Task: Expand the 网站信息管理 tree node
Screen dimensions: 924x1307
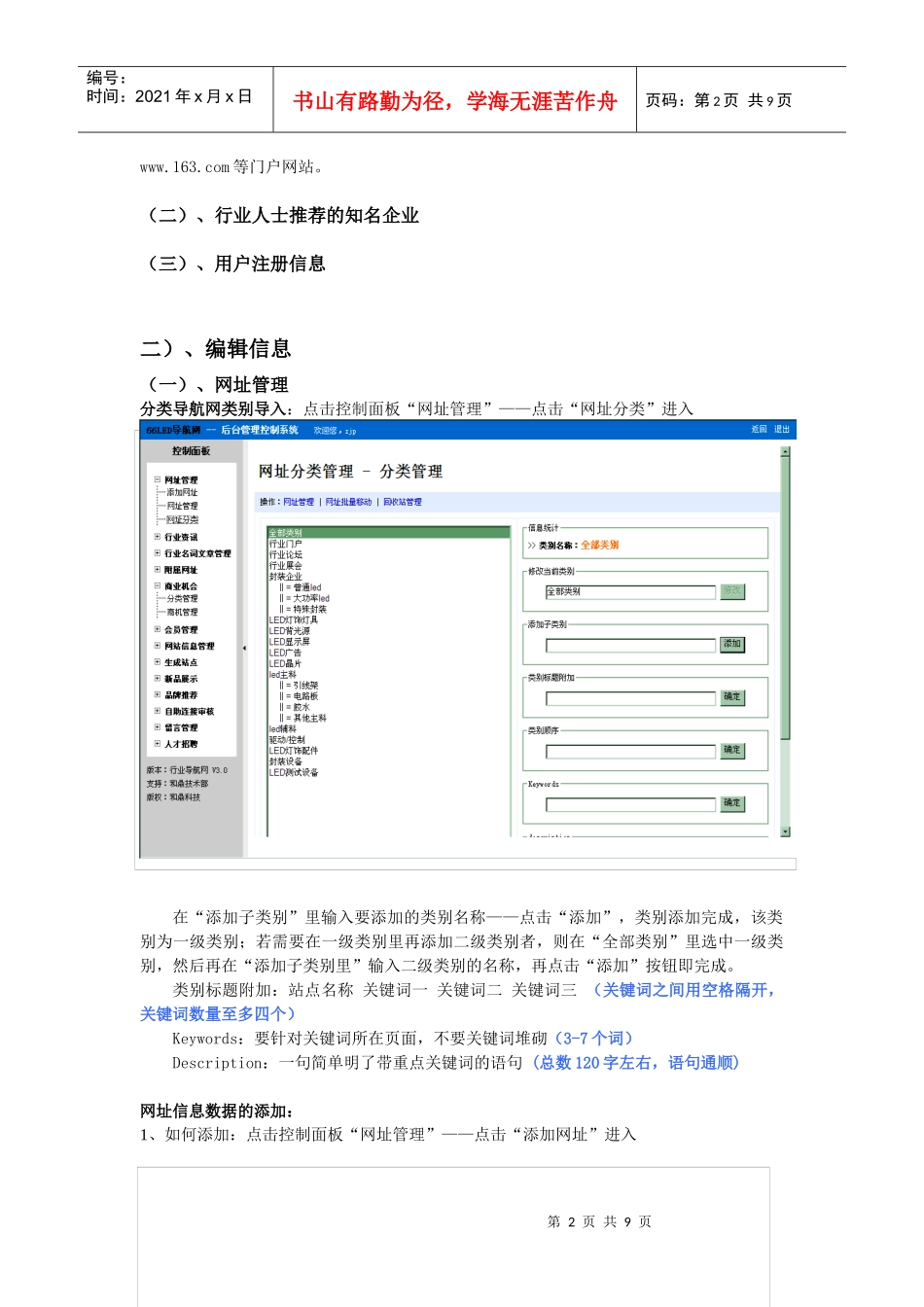Action: click(x=158, y=646)
